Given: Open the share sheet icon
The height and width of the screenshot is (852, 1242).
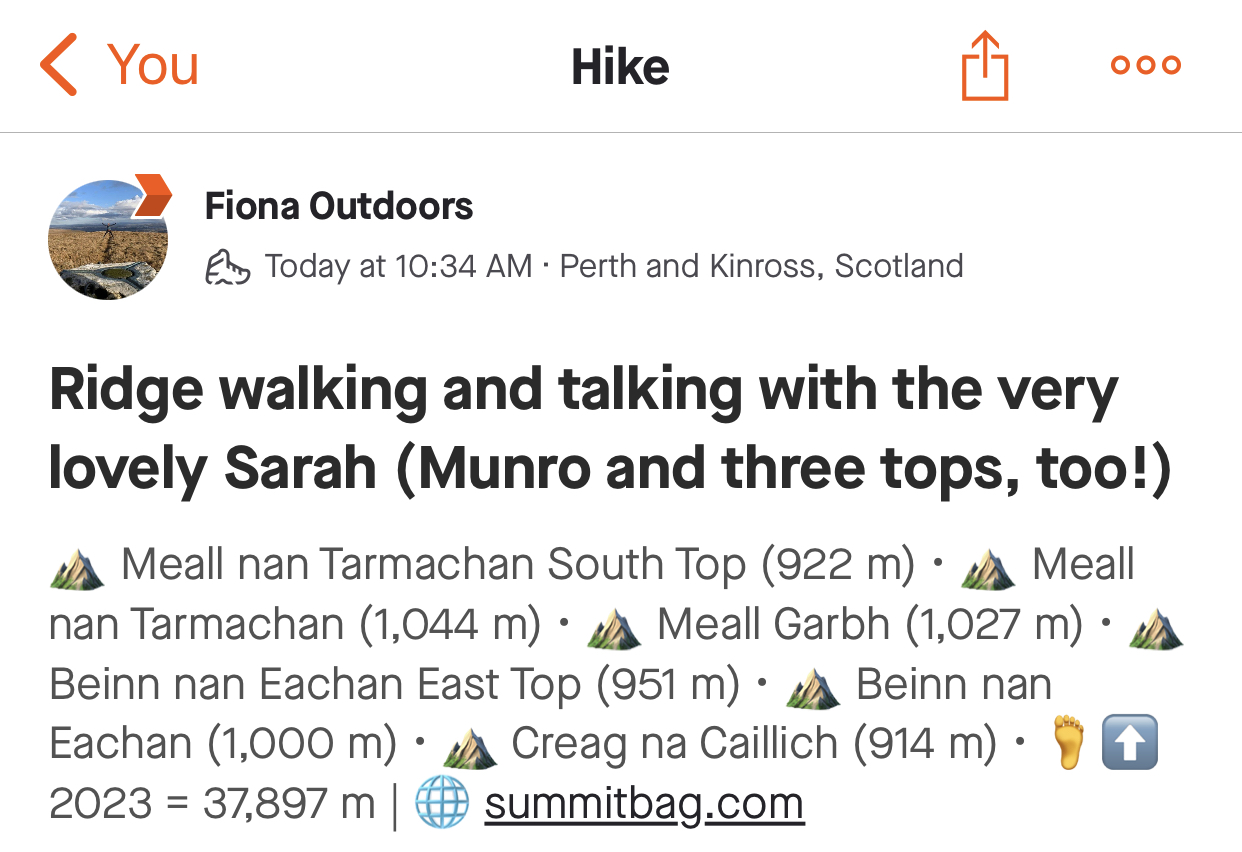Looking at the screenshot, I should [985, 66].
